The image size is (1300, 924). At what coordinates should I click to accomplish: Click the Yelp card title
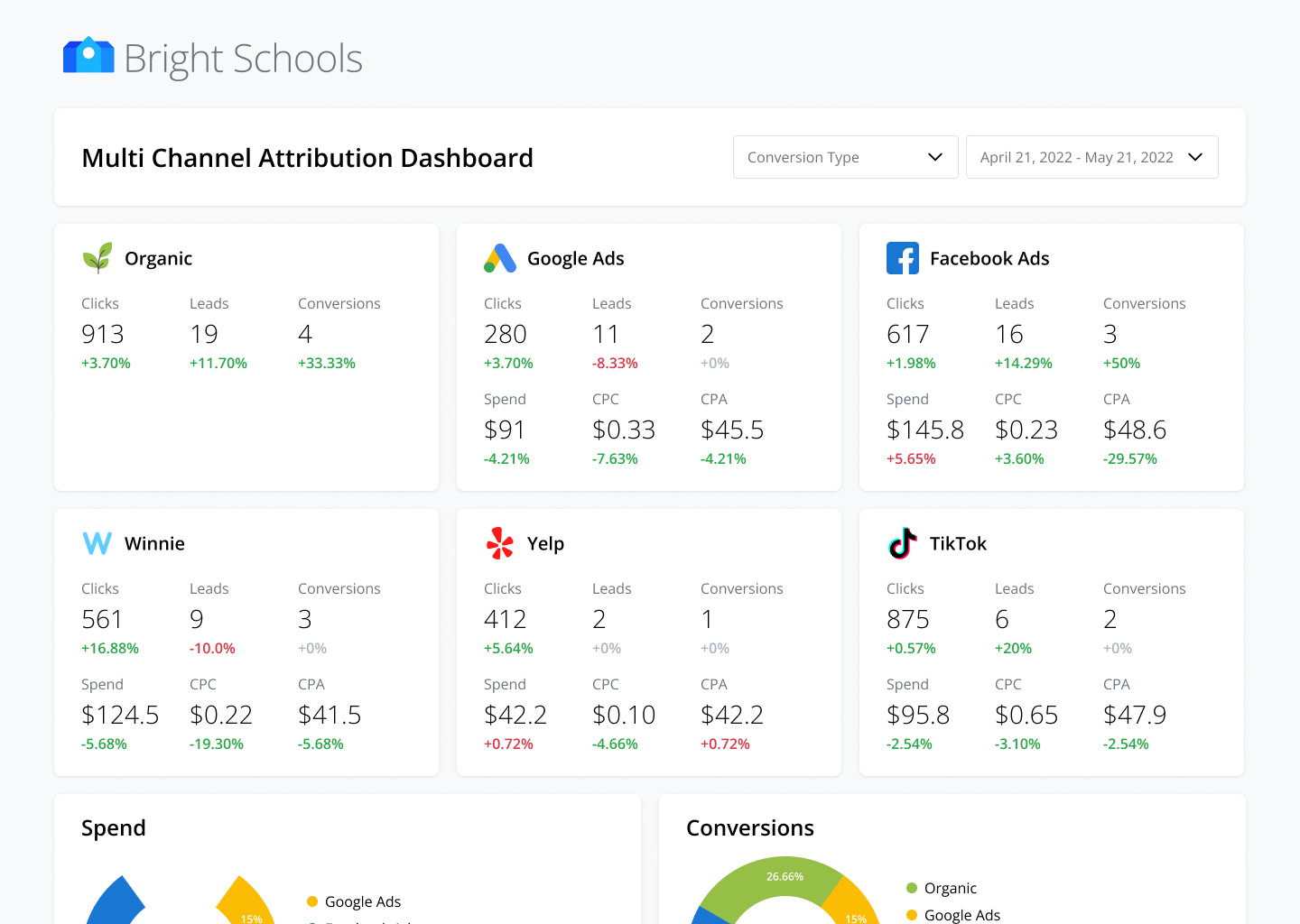tap(545, 544)
